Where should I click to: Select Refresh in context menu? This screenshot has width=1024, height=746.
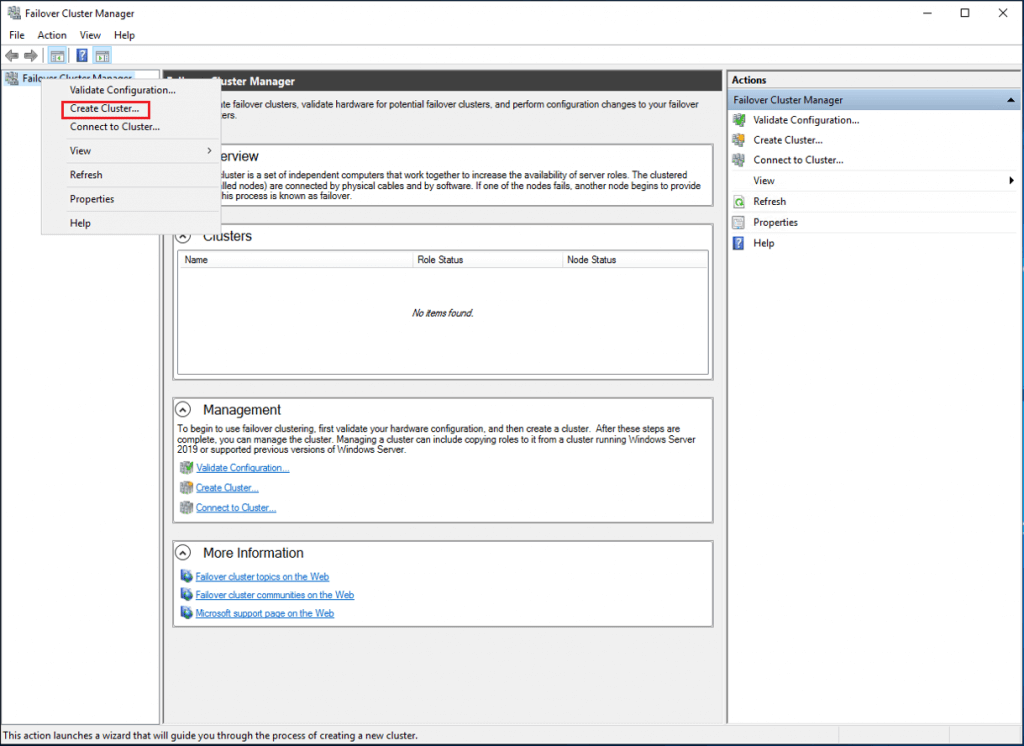[x=86, y=175]
